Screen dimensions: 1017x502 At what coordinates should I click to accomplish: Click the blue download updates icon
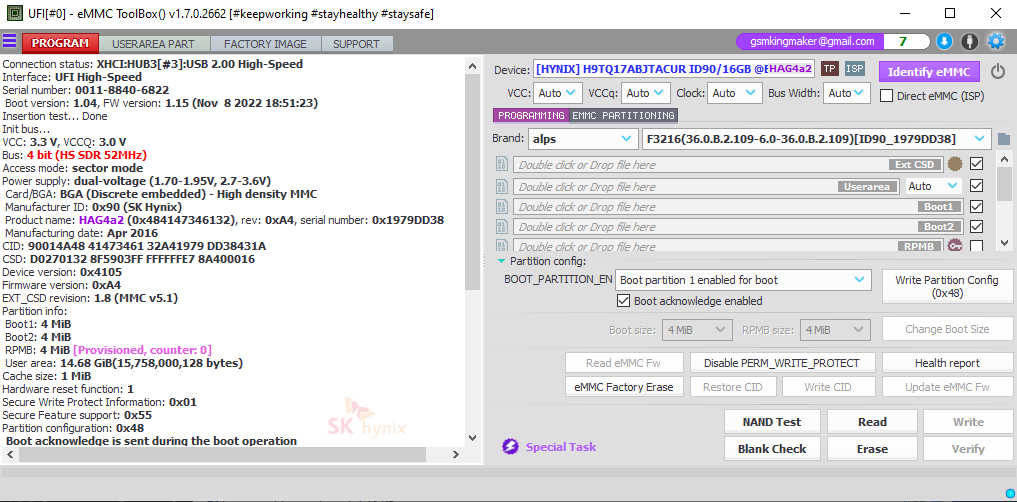click(x=944, y=42)
